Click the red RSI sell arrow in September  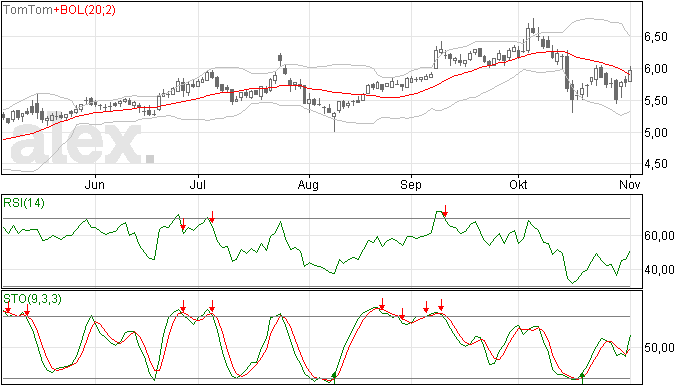pyautogui.click(x=445, y=210)
